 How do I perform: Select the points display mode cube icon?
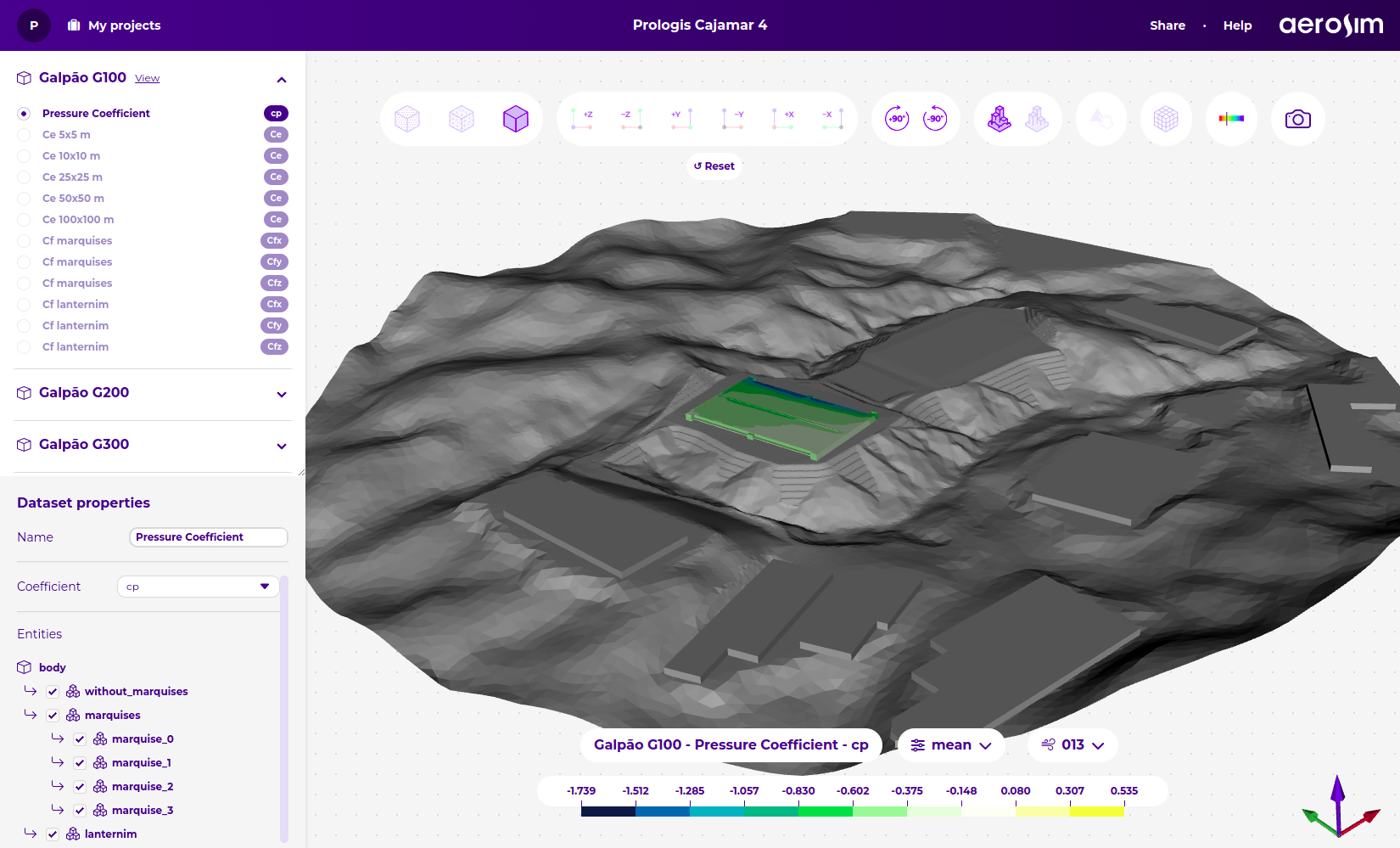point(407,119)
